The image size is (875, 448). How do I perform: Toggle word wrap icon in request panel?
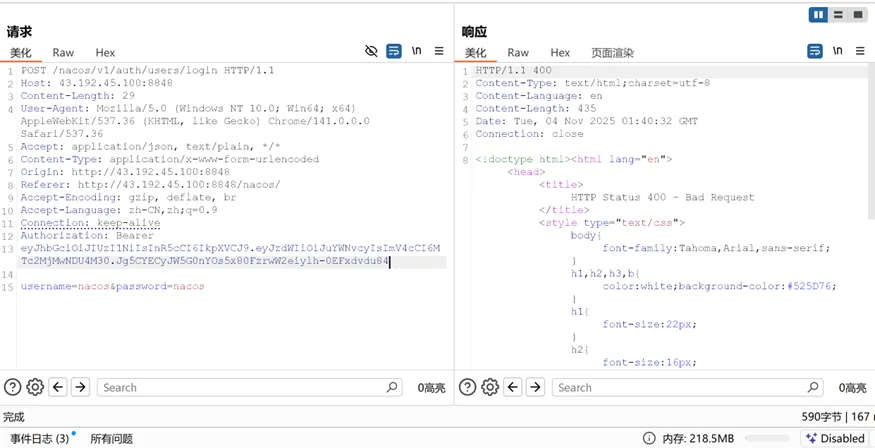[x=394, y=51]
